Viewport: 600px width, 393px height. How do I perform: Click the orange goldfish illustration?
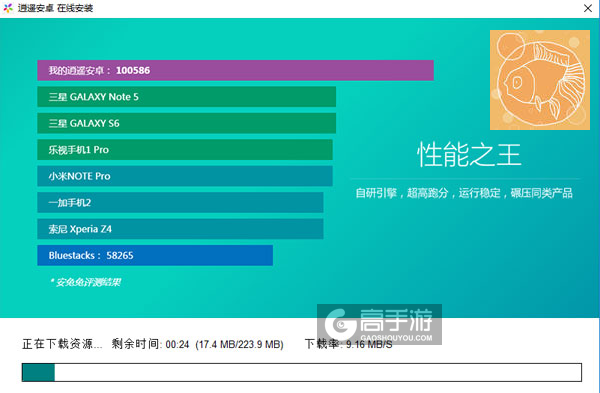(x=540, y=80)
